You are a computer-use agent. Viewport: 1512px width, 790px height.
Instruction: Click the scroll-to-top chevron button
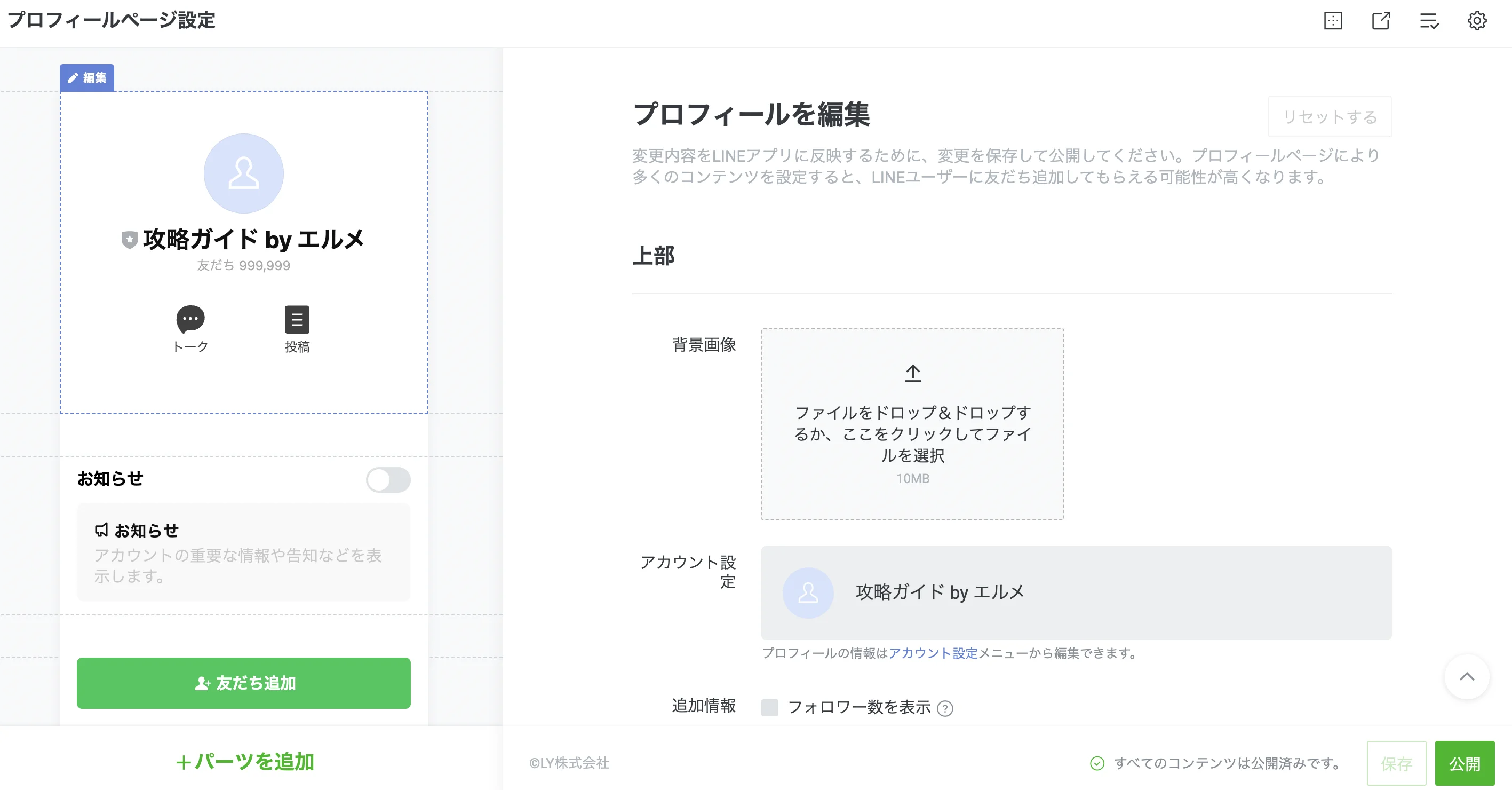pyautogui.click(x=1467, y=677)
